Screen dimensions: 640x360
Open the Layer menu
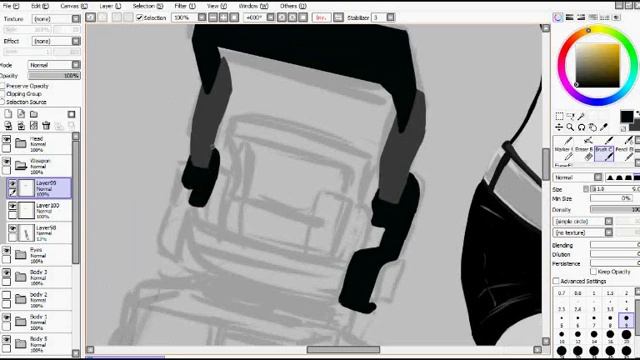click(110, 6)
